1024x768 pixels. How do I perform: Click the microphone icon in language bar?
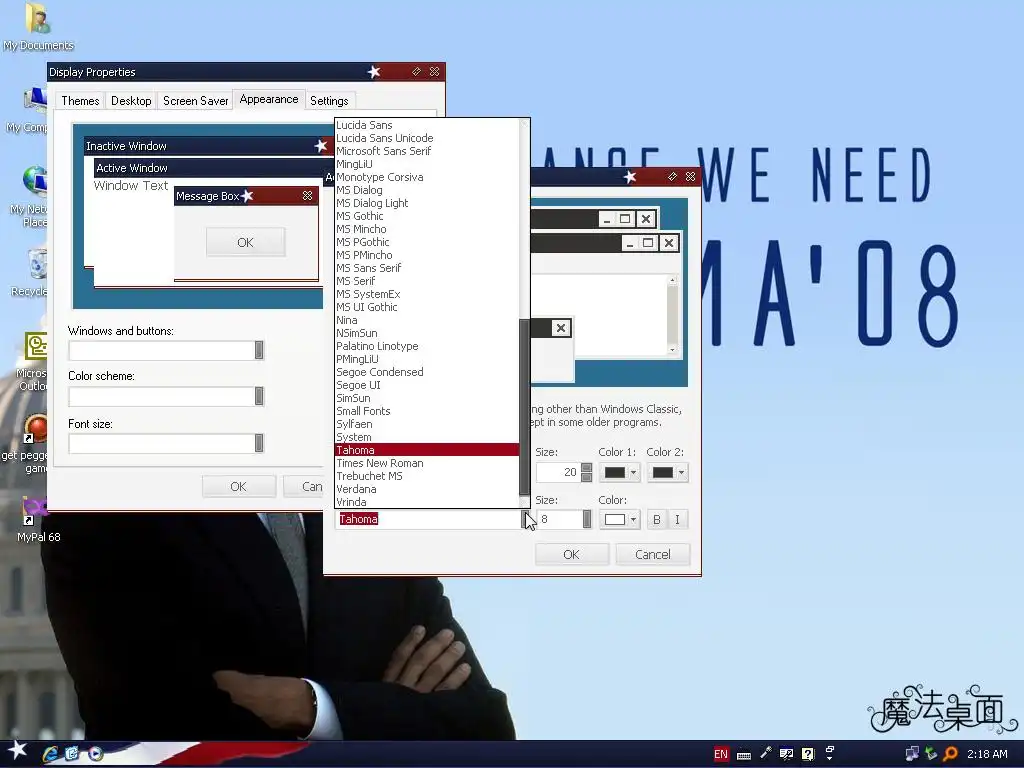point(765,754)
